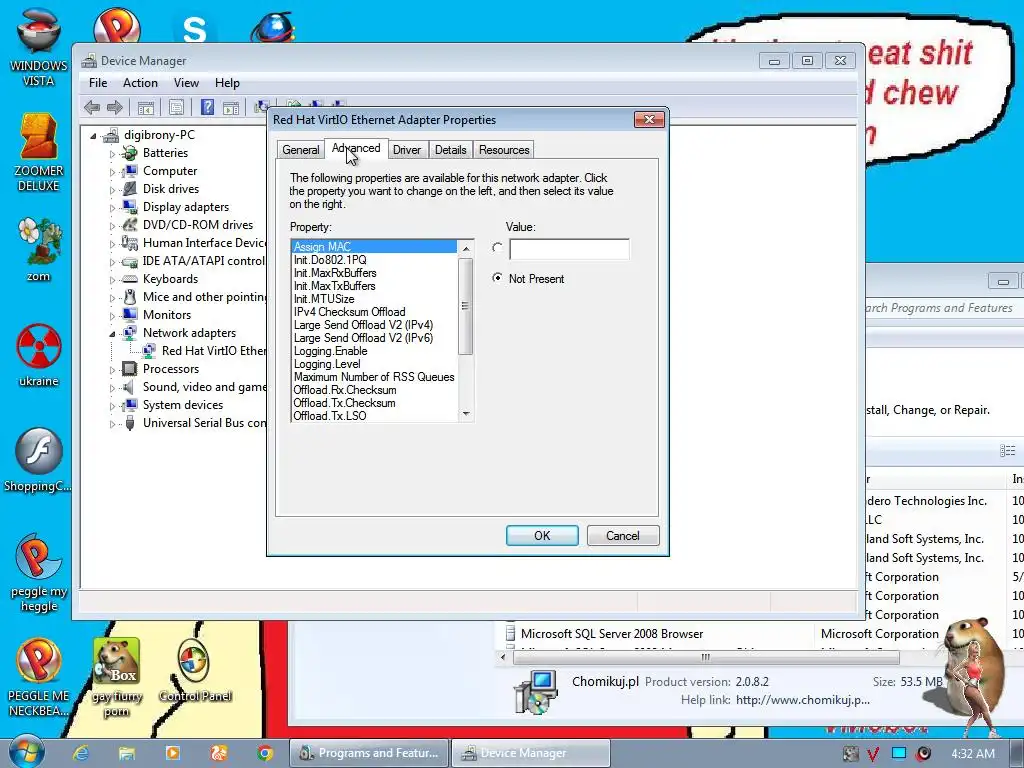
Task: Open the Help menu
Action: (227, 83)
